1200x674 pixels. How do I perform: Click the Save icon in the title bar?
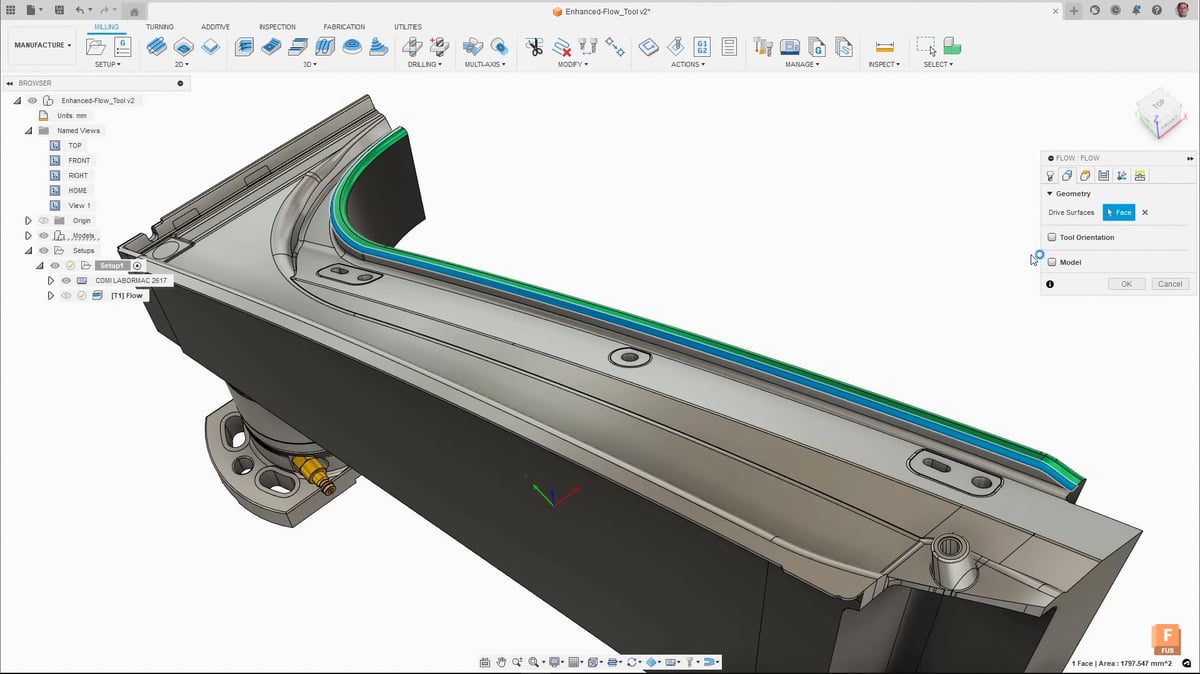(x=57, y=10)
